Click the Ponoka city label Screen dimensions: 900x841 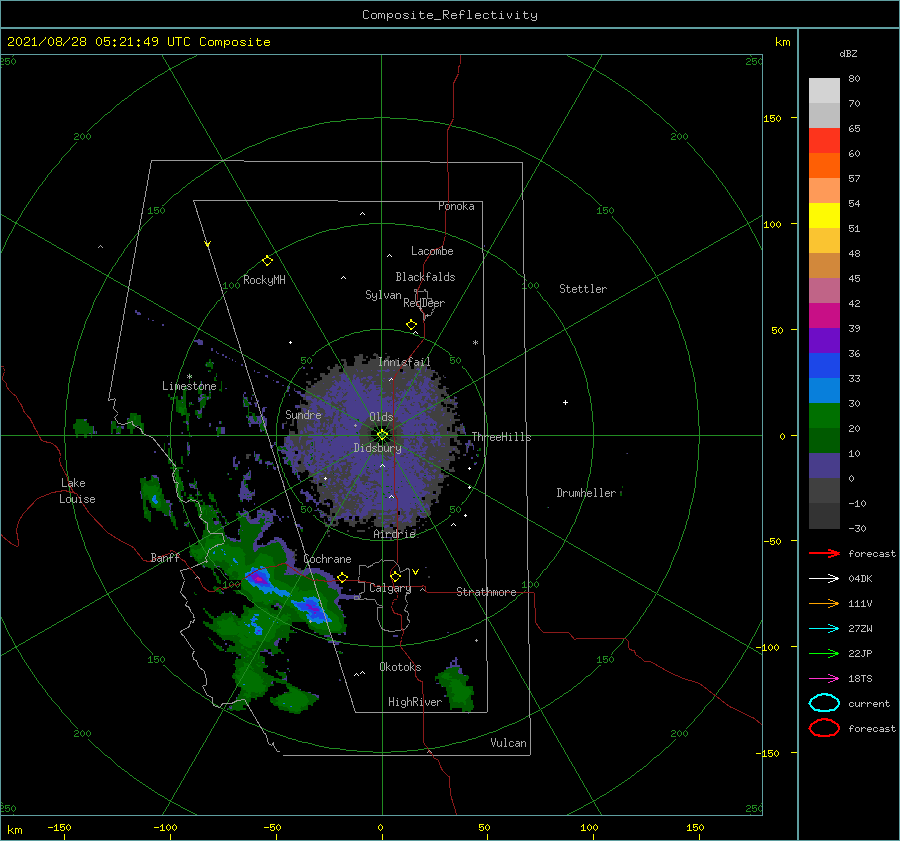click(456, 206)
